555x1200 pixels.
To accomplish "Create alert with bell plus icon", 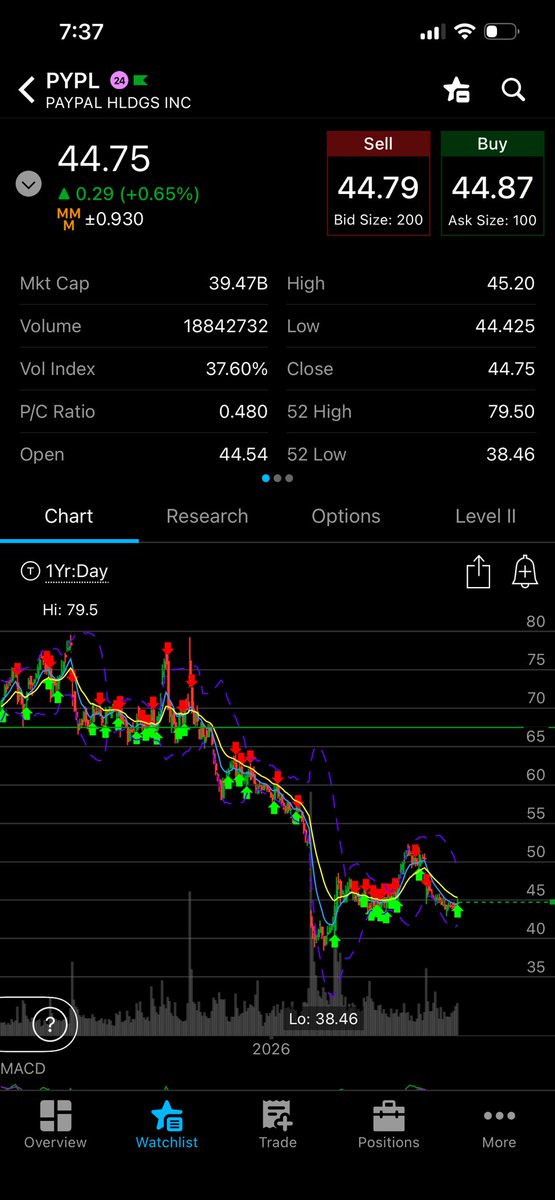I will click(x=524, y=572).
